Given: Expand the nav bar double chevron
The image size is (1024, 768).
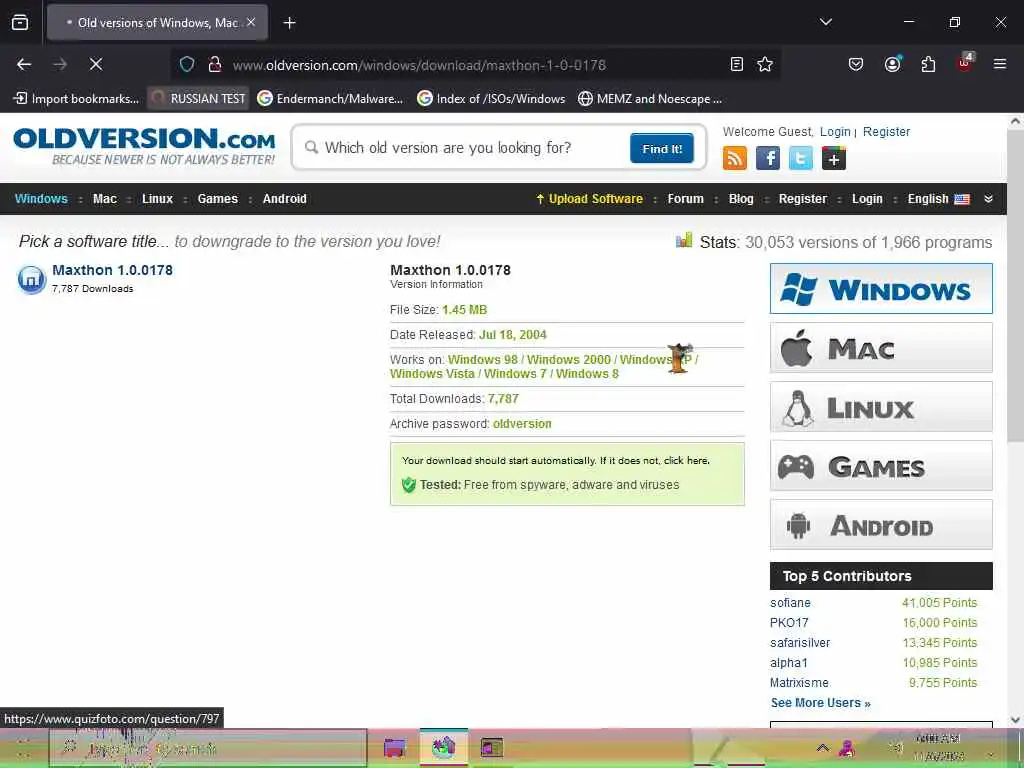Looking at the screenshot, I should [x=988, y=199].
